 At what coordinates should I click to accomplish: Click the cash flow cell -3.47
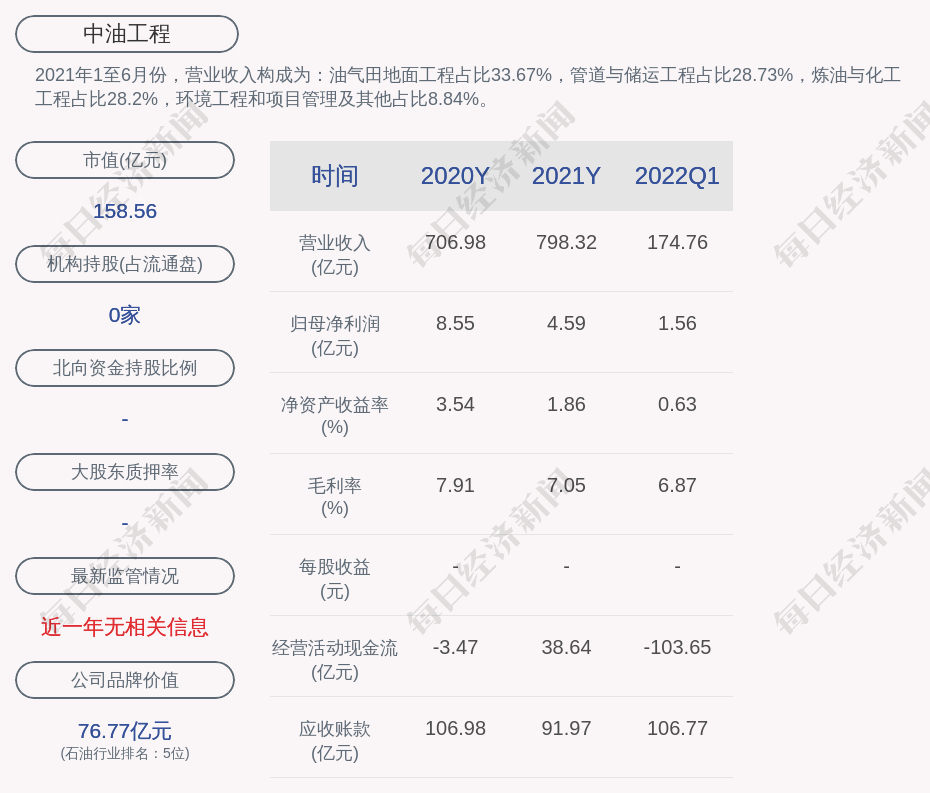(x=455, y=647)
